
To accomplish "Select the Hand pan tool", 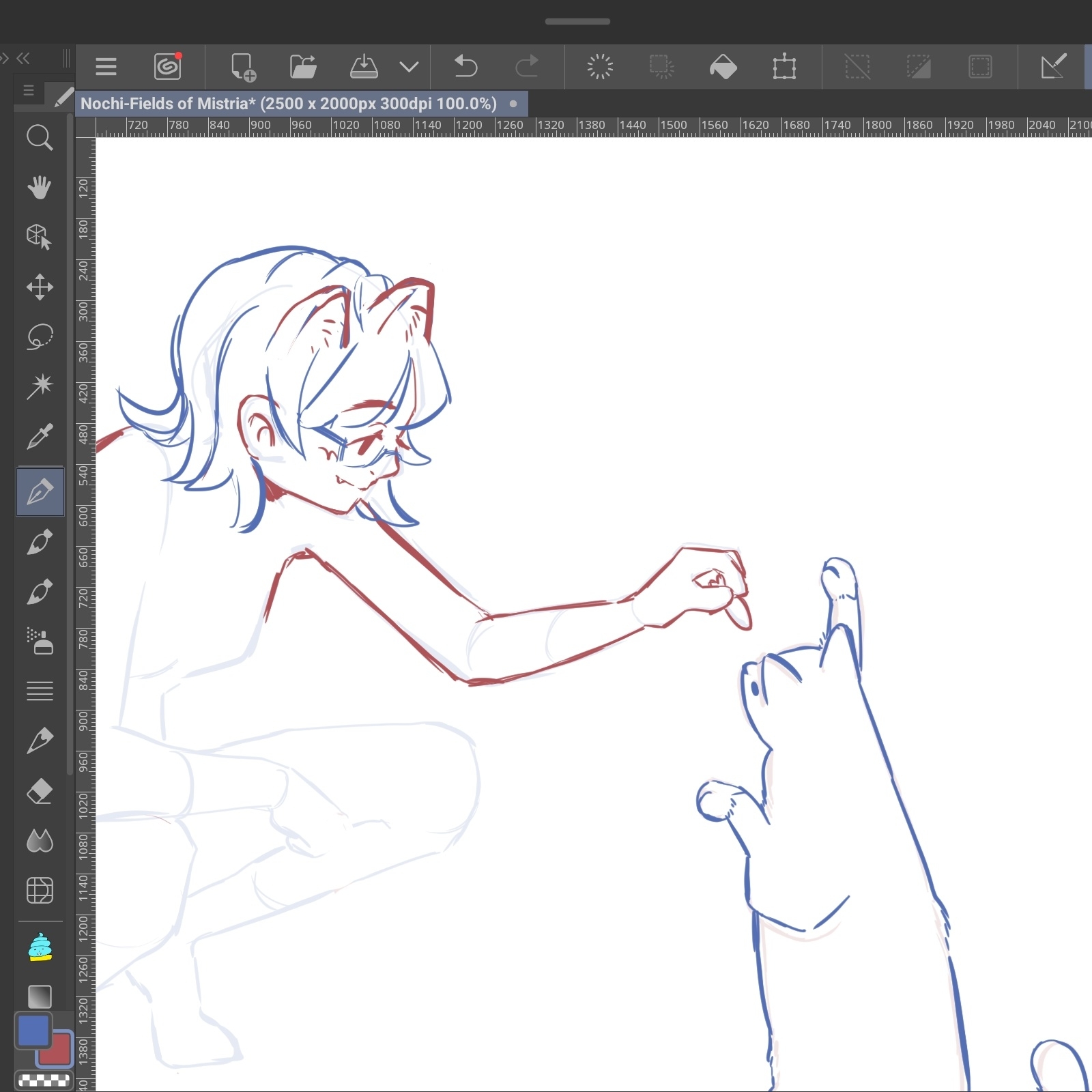I will click(x=40, y=187).
